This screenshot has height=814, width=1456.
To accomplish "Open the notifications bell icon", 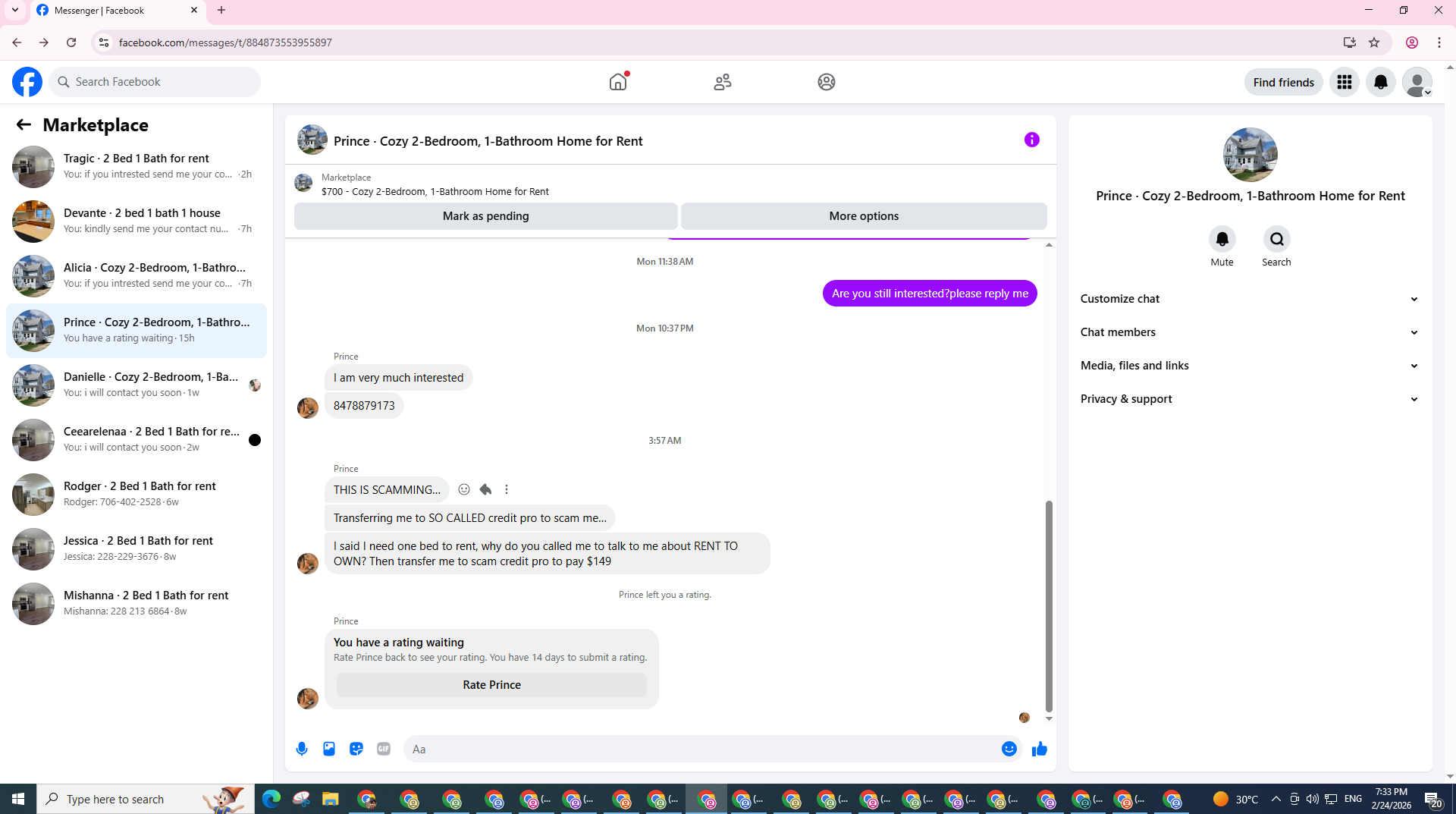I will tap(1381, 82).
